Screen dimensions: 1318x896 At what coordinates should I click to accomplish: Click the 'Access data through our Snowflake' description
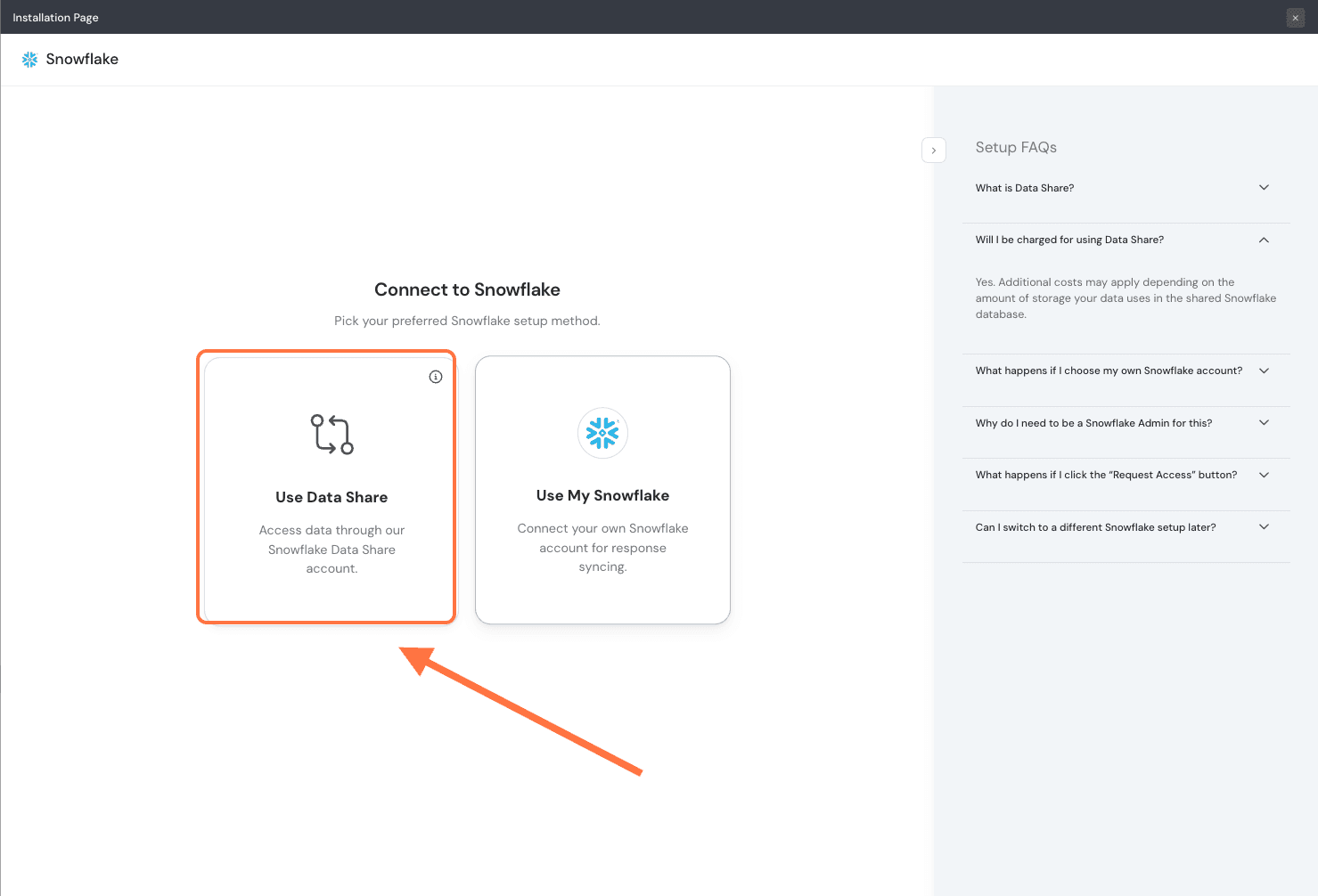(332, 550)
